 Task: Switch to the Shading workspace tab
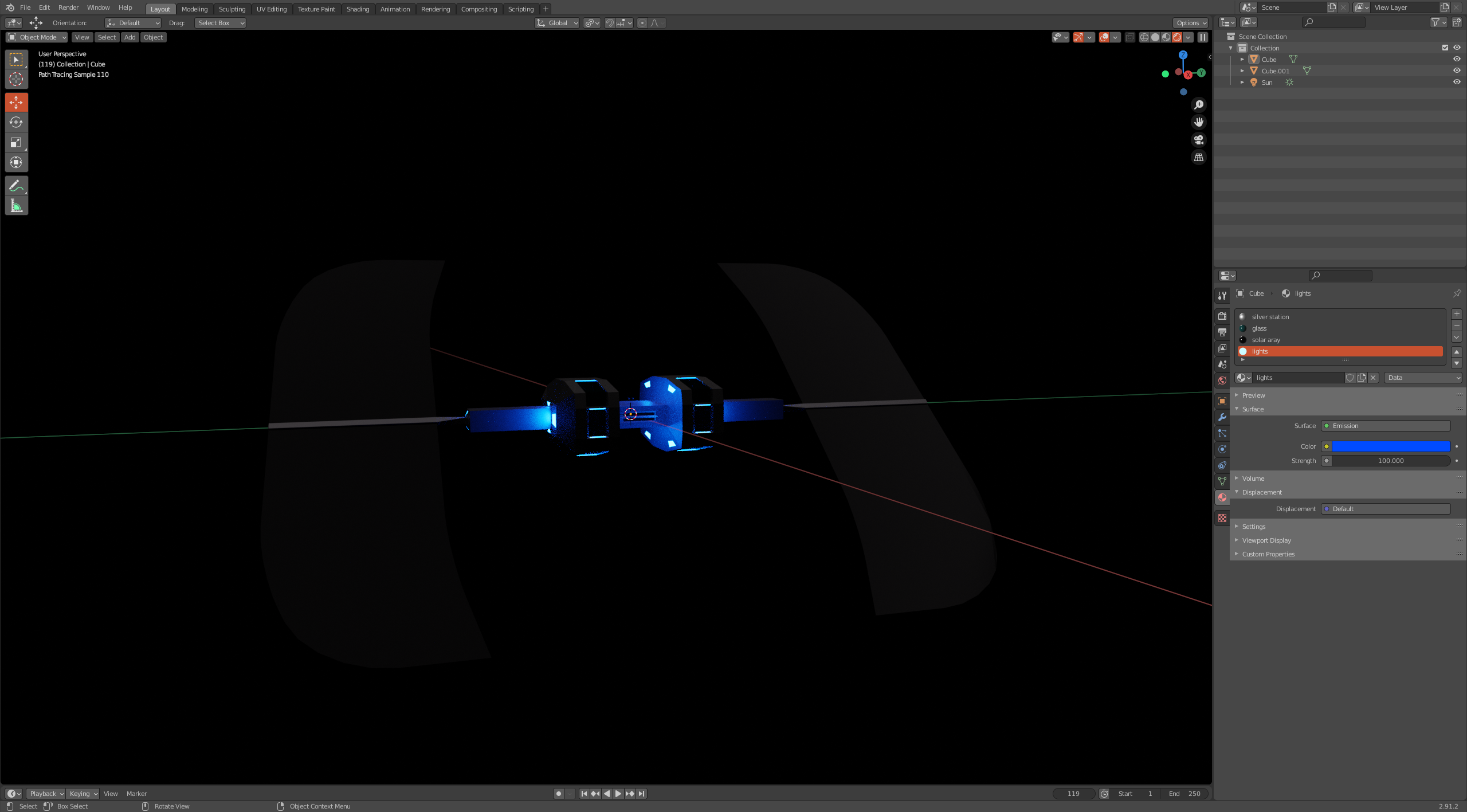point(358,9)
